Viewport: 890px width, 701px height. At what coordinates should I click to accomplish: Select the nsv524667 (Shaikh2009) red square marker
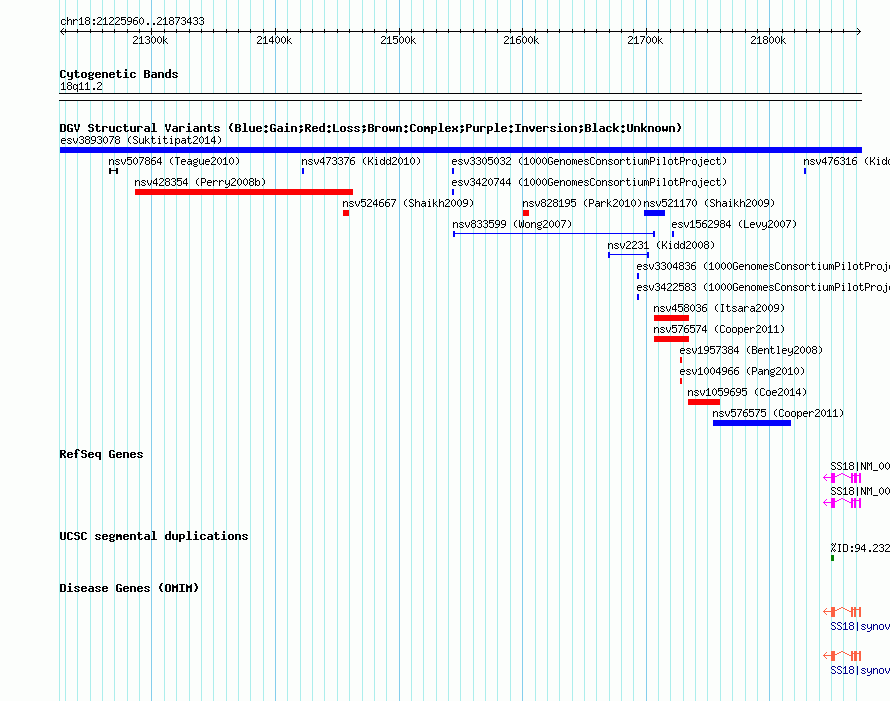pyautogui.click(x=346, y=213)
